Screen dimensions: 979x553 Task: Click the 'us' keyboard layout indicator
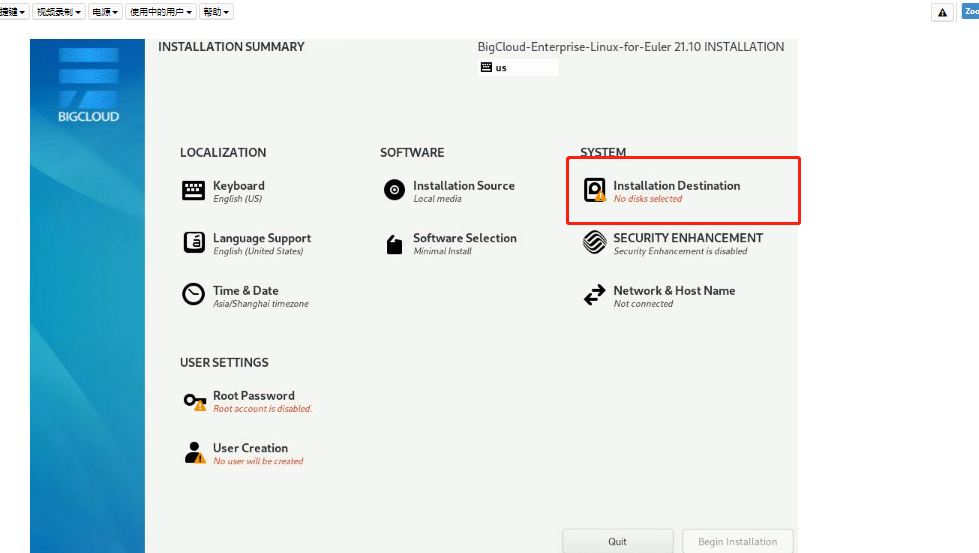point(517,68)
